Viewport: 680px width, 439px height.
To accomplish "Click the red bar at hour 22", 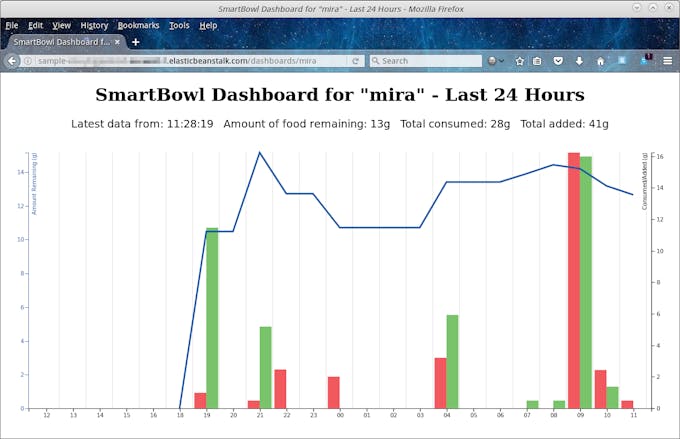I will coord(281,389).
